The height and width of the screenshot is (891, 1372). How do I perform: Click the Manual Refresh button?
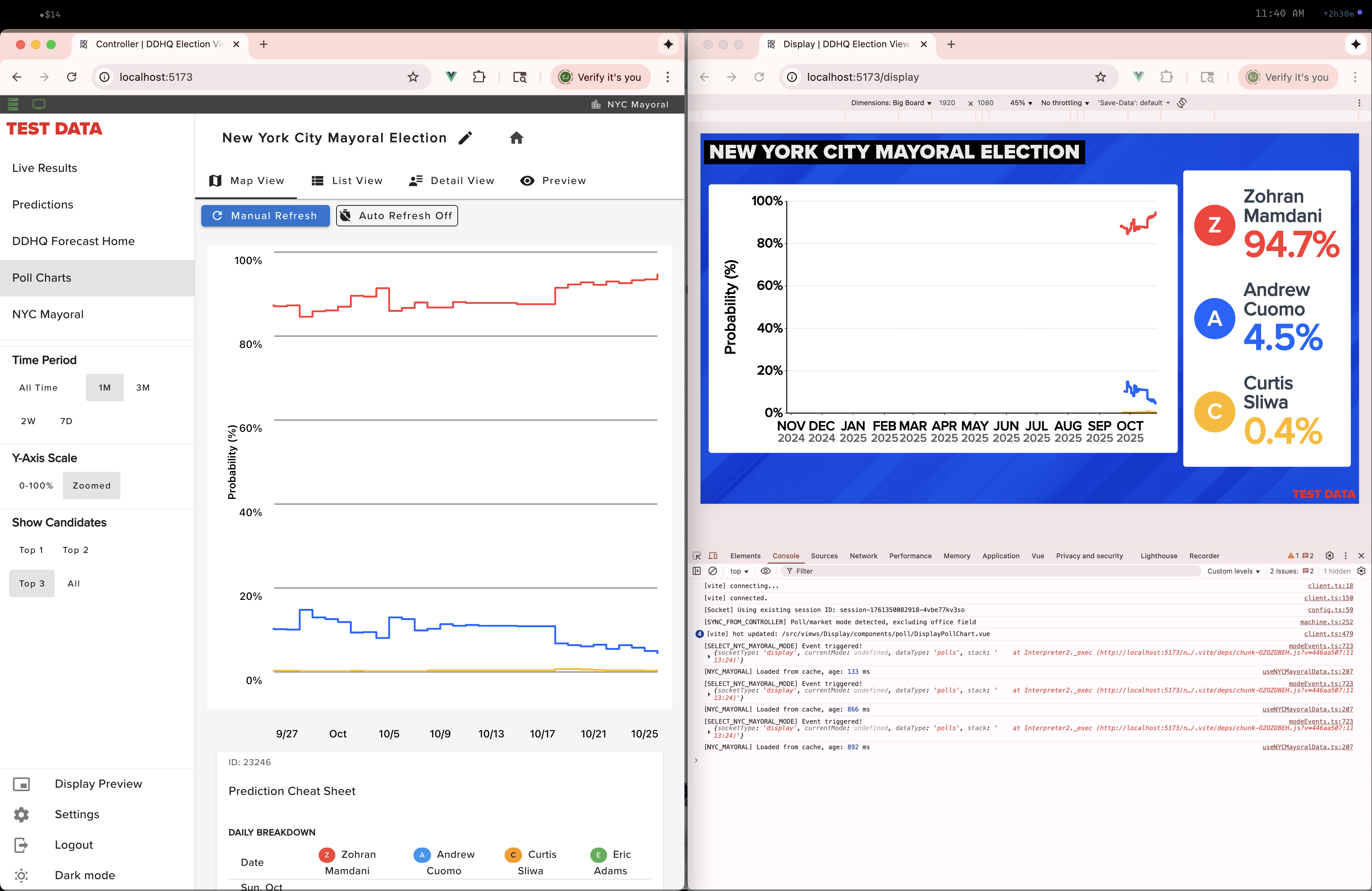pyautogui.click(x=265, y=216)
